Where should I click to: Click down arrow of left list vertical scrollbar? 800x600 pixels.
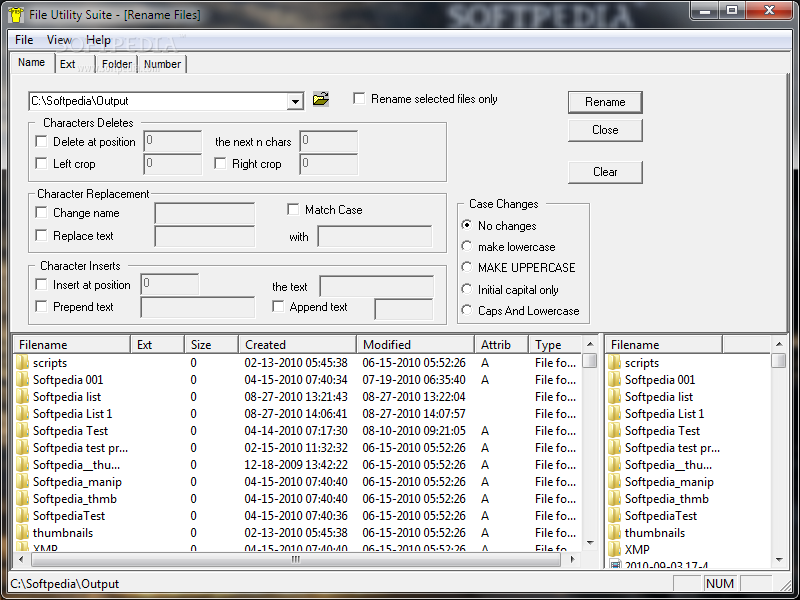tap(590, 542)
